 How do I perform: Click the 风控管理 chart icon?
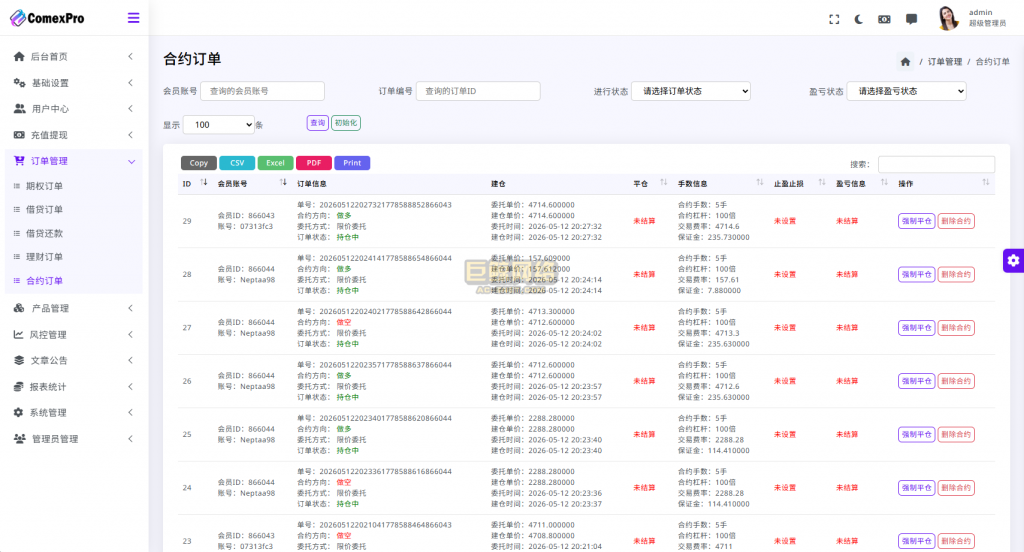[18, 334]
